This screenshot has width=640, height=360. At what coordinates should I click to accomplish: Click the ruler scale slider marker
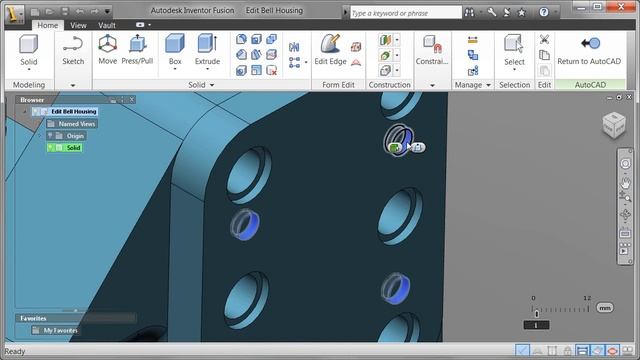[536, 313]
